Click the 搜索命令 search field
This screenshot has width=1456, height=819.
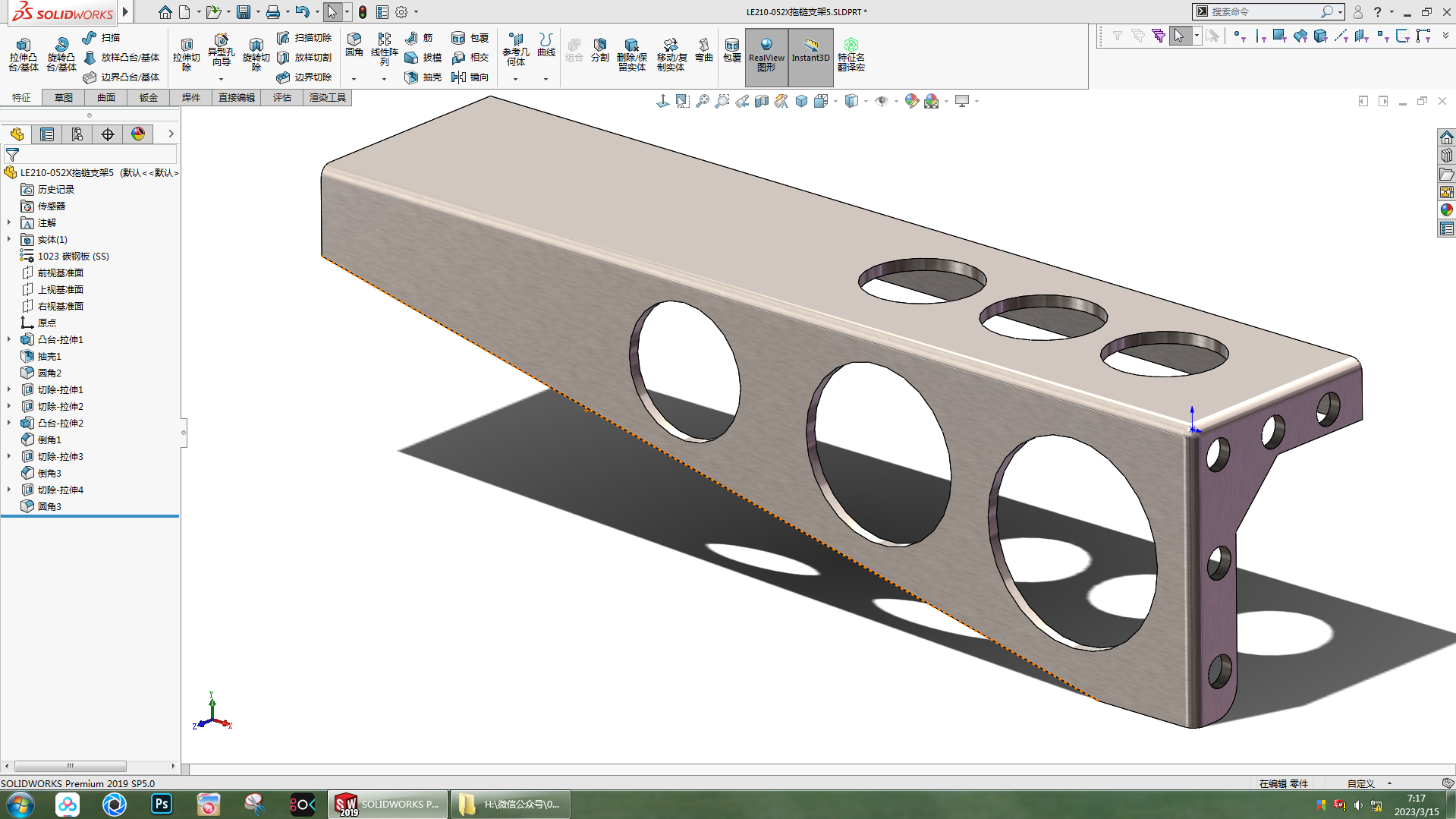[1267, 11]
